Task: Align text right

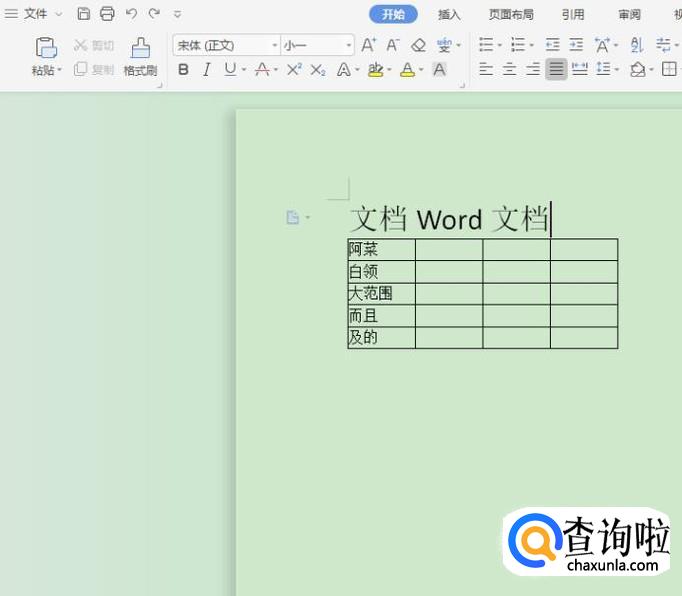Action: [x=533, y=69]
